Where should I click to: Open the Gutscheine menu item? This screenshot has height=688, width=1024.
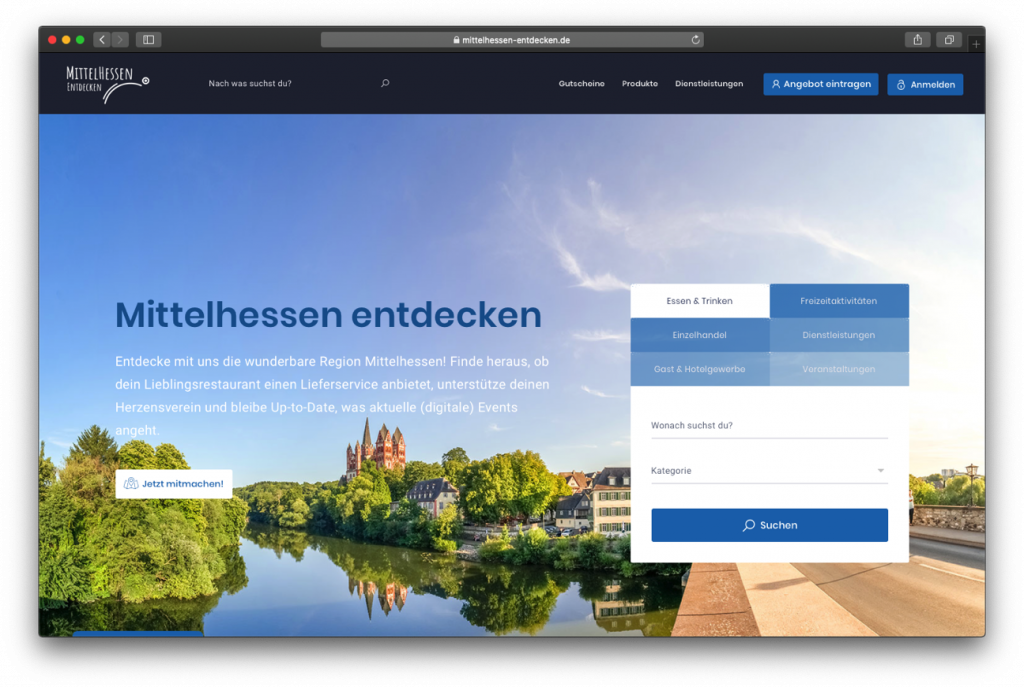(581, 84)
